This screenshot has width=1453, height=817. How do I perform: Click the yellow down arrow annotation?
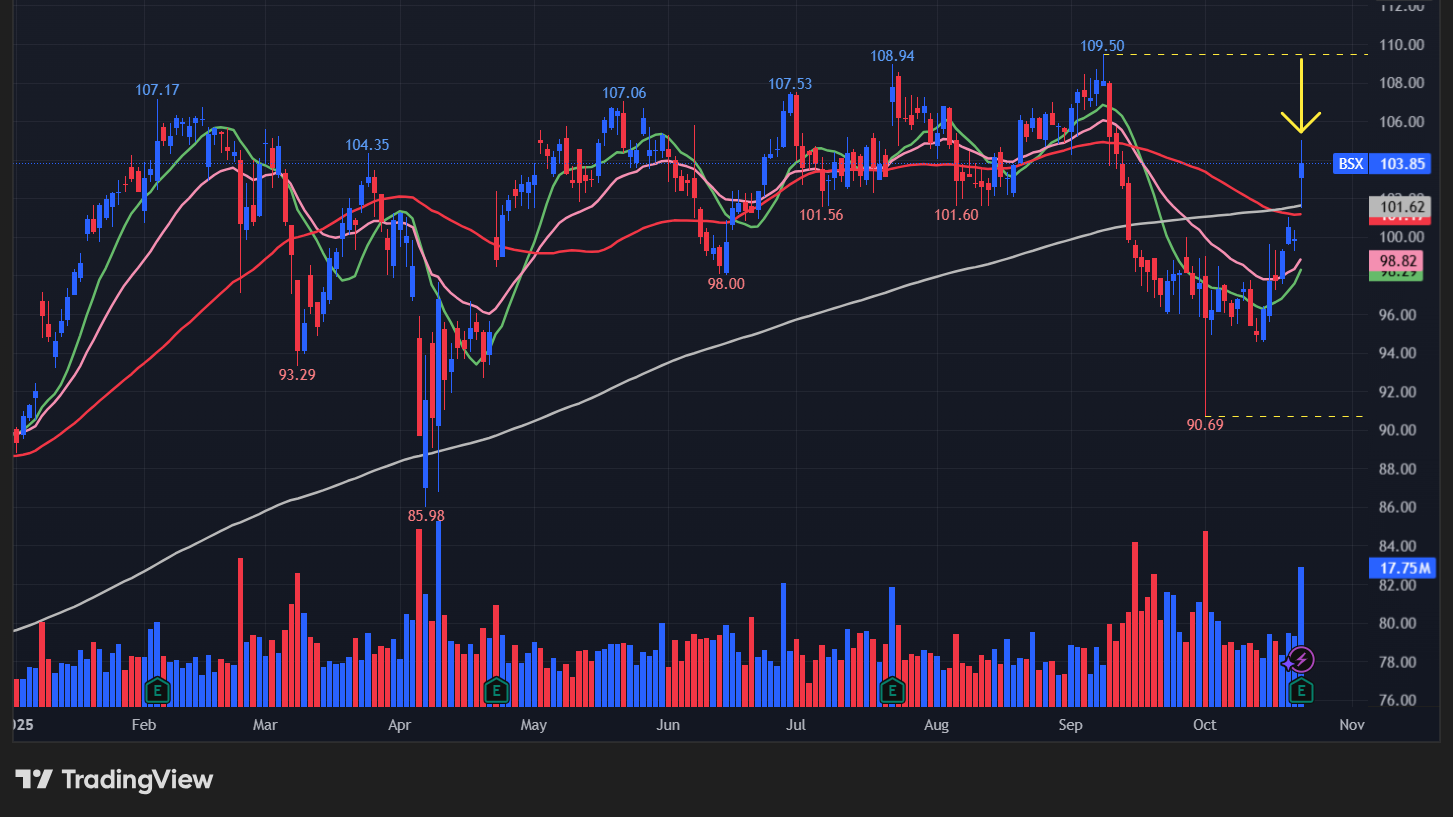[1301, 98]
